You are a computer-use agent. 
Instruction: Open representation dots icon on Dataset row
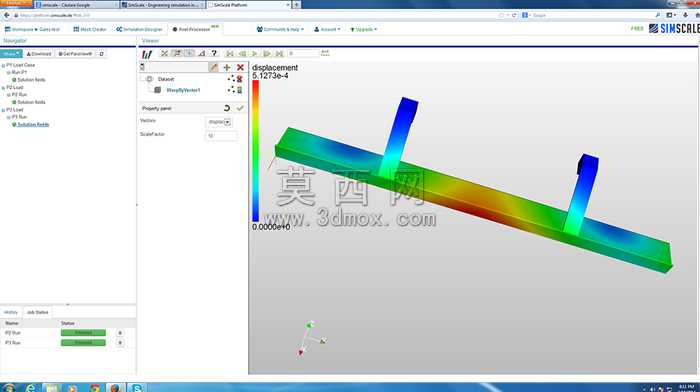(x=231, y=79)
